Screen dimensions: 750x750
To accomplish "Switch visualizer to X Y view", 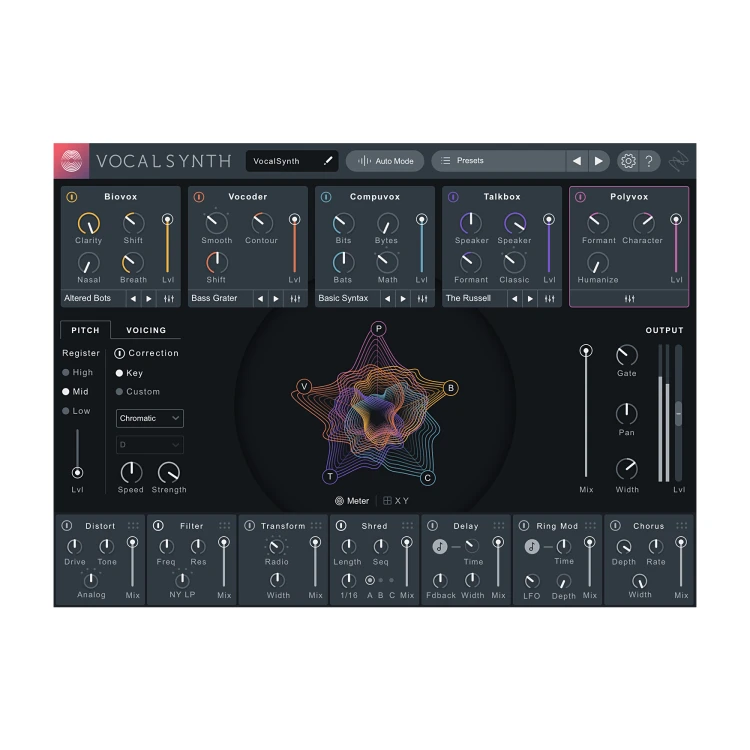I will (396, 501).
